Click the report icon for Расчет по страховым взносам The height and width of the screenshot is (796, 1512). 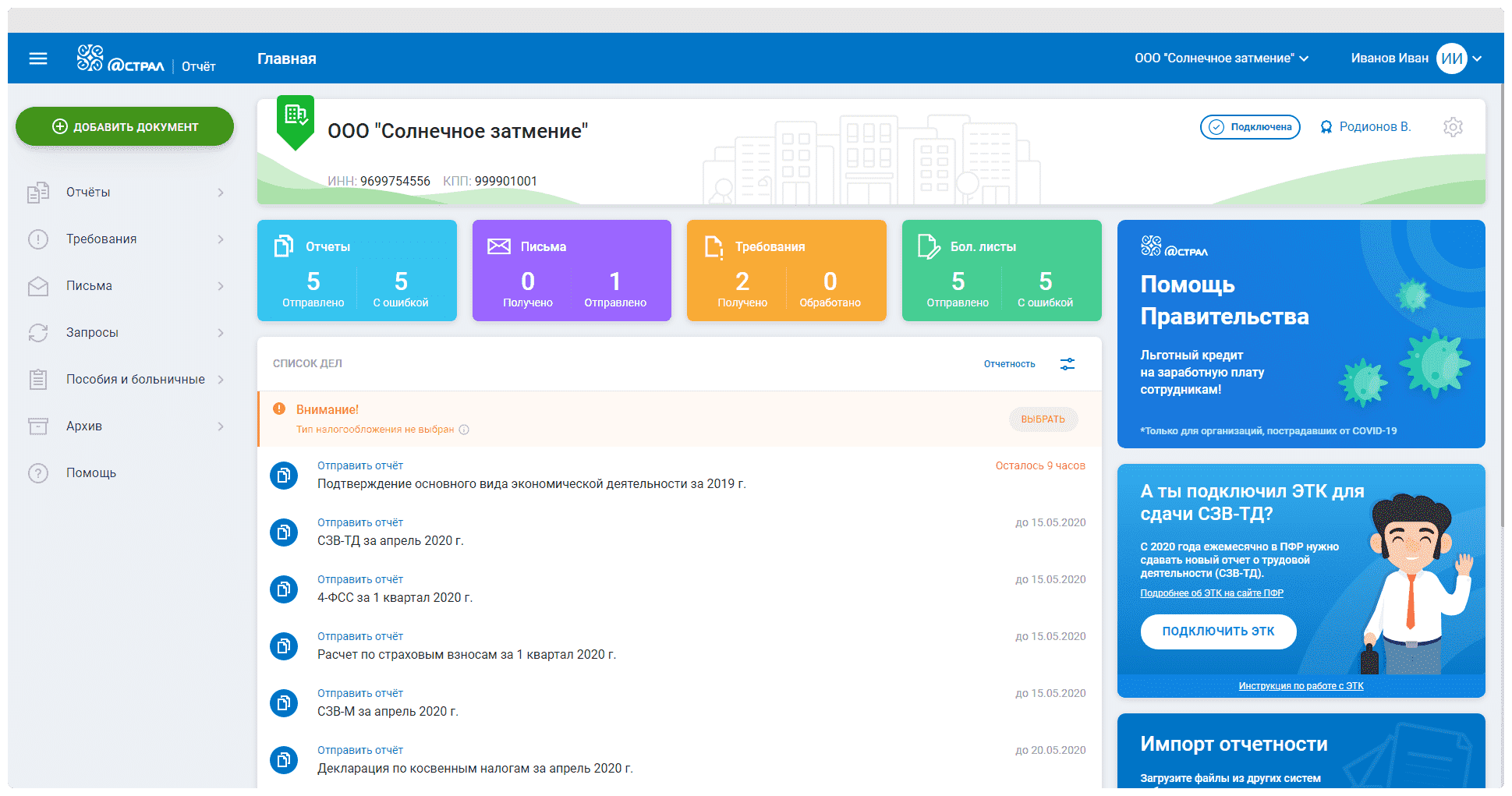pyautogui.click(x=284, y=646)
